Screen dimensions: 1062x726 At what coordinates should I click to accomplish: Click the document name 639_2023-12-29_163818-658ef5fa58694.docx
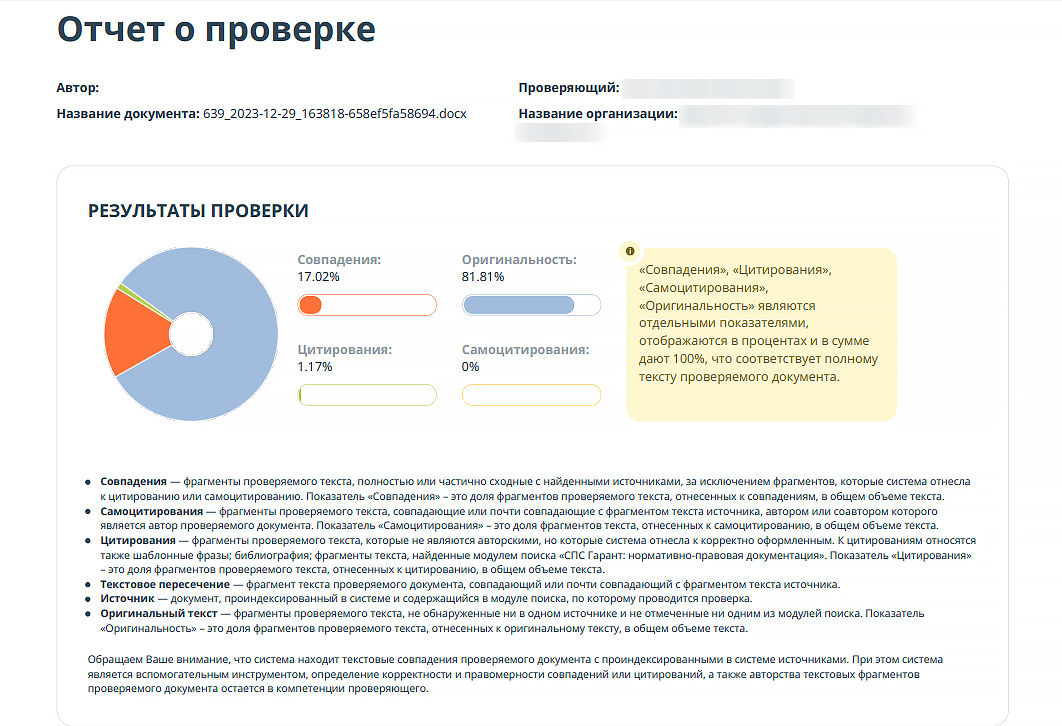click(335, 114)
